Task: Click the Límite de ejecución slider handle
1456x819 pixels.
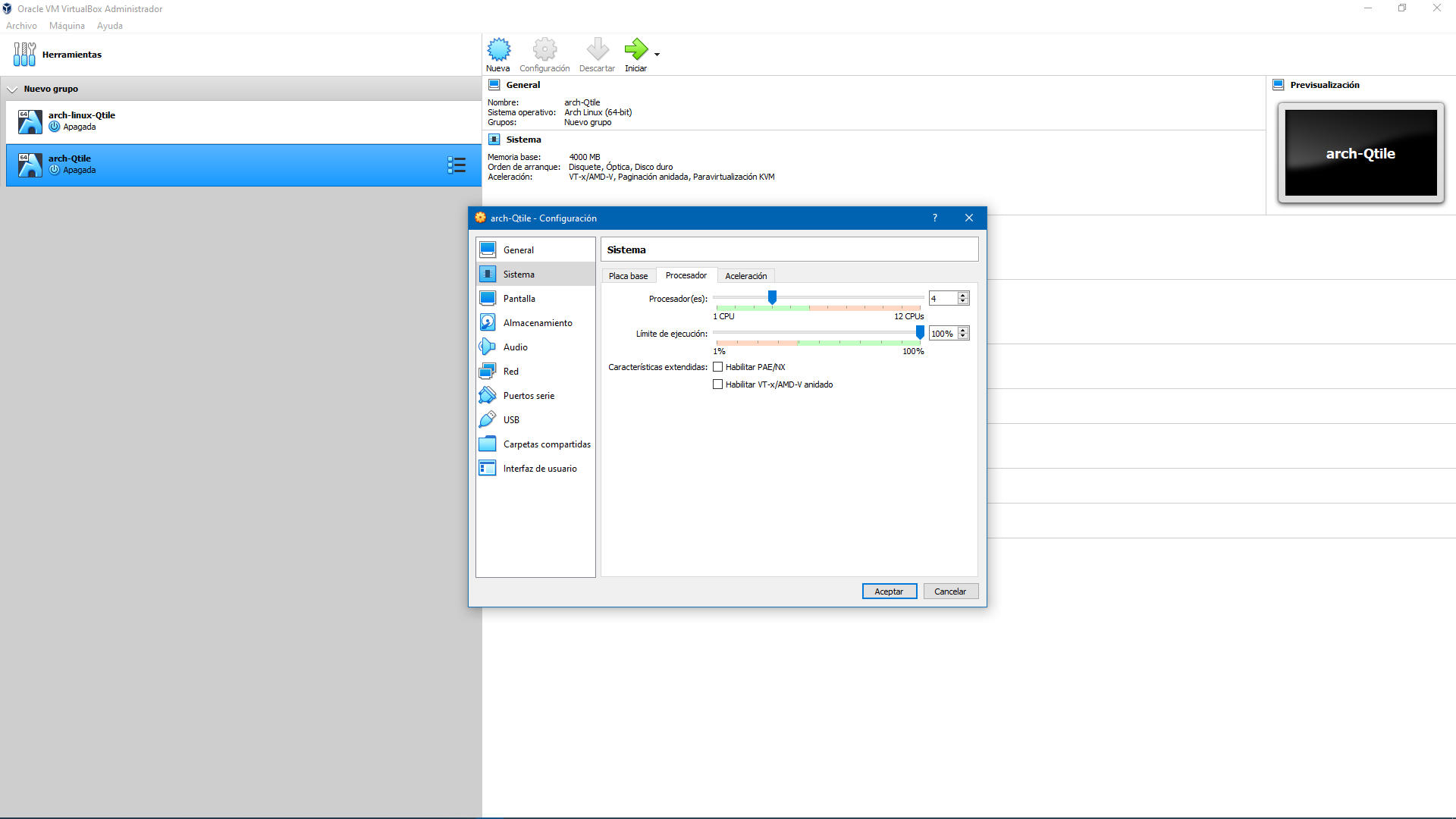Action: [920, 333]
